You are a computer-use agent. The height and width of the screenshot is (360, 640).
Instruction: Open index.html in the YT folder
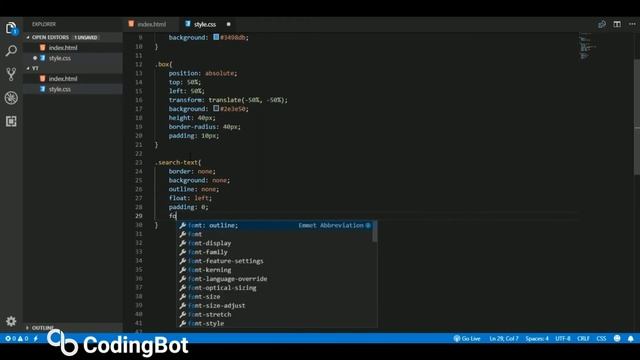coord(63,79)
